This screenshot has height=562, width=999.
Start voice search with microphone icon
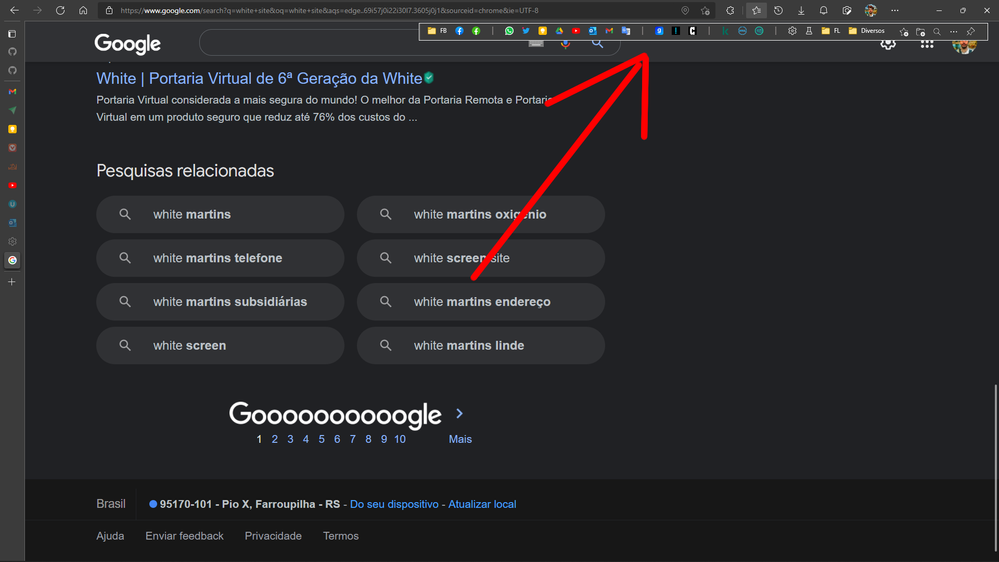[x=565, y=43]
